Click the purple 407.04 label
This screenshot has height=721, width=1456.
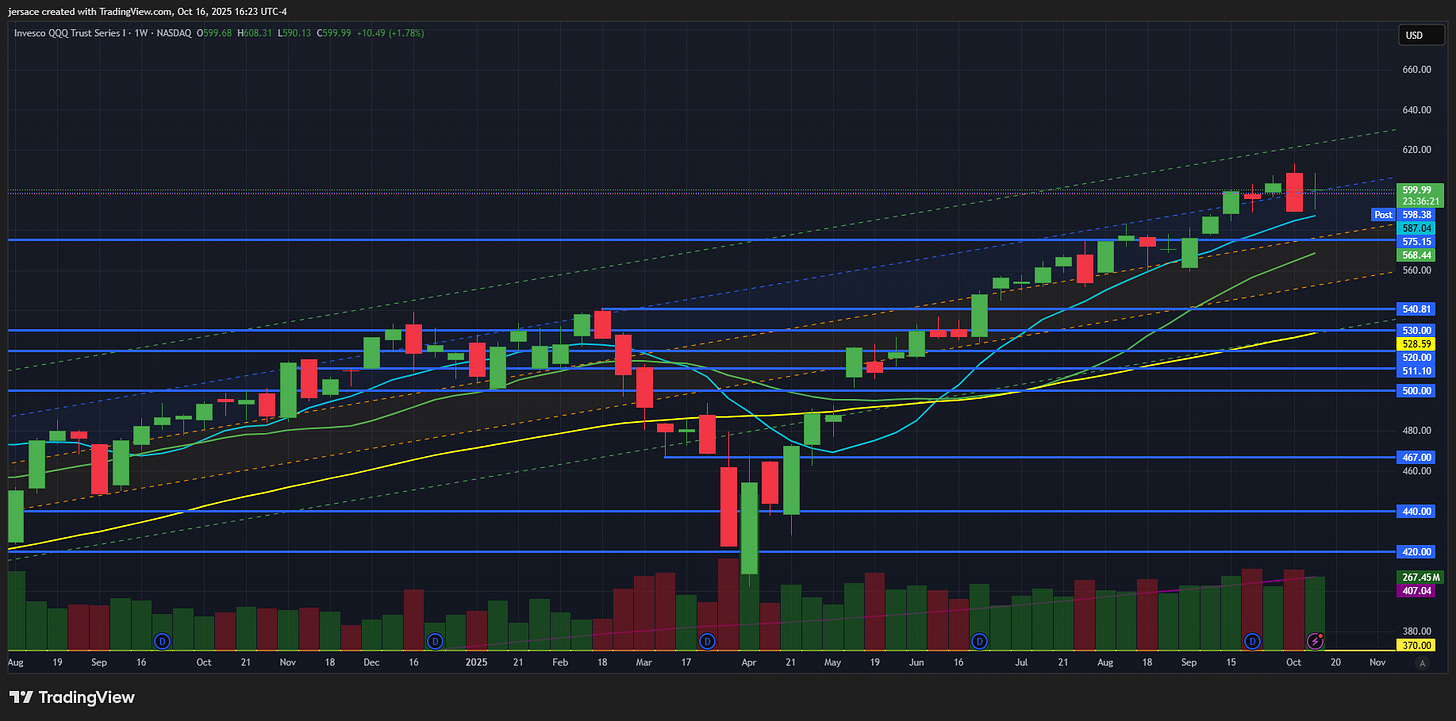tap(1417, 591)
